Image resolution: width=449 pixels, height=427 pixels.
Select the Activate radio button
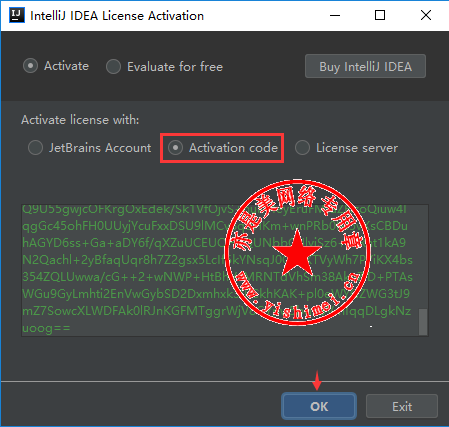(x=30, y=66)
